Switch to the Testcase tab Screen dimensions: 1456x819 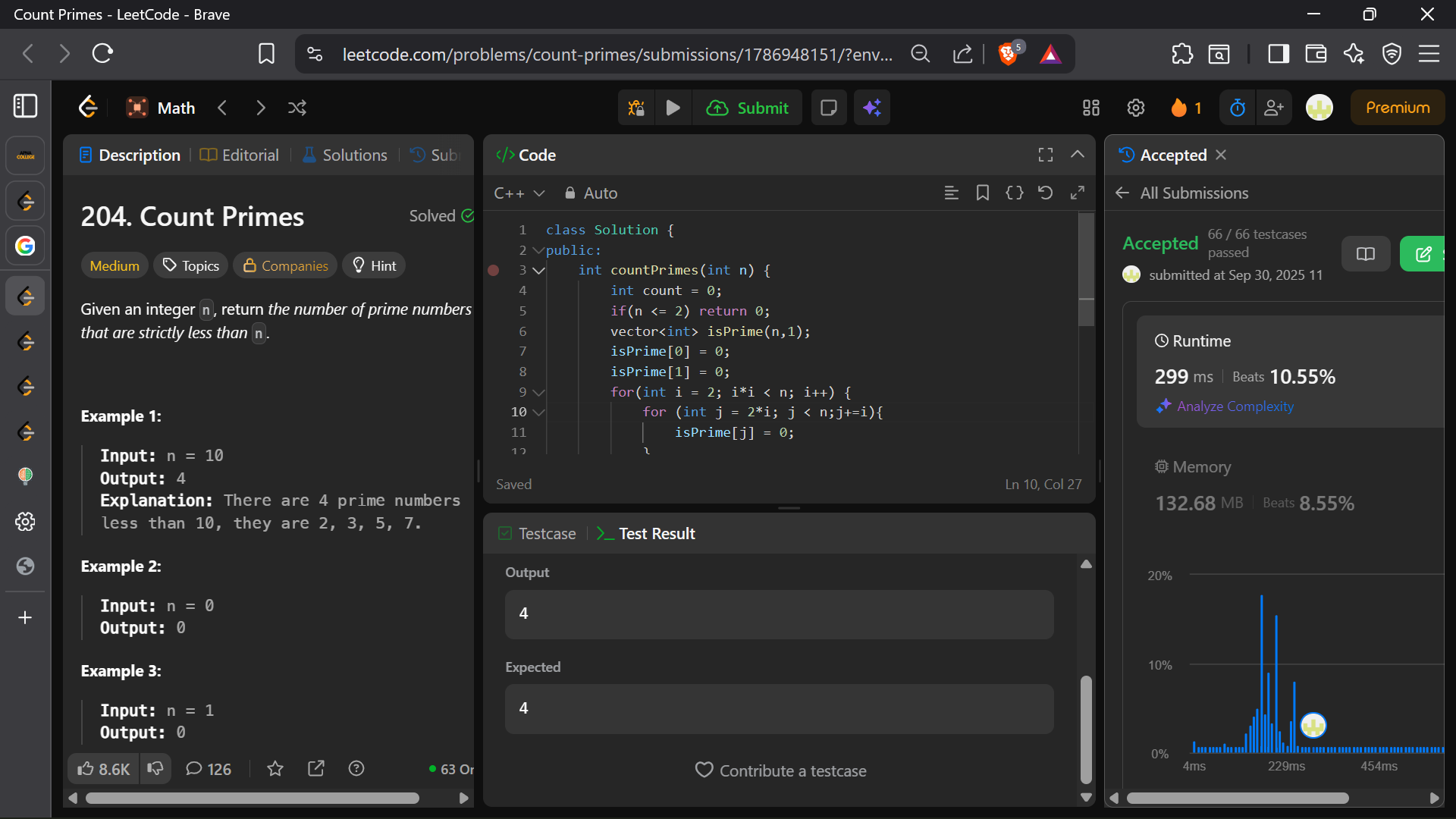[x=537, y=533]
